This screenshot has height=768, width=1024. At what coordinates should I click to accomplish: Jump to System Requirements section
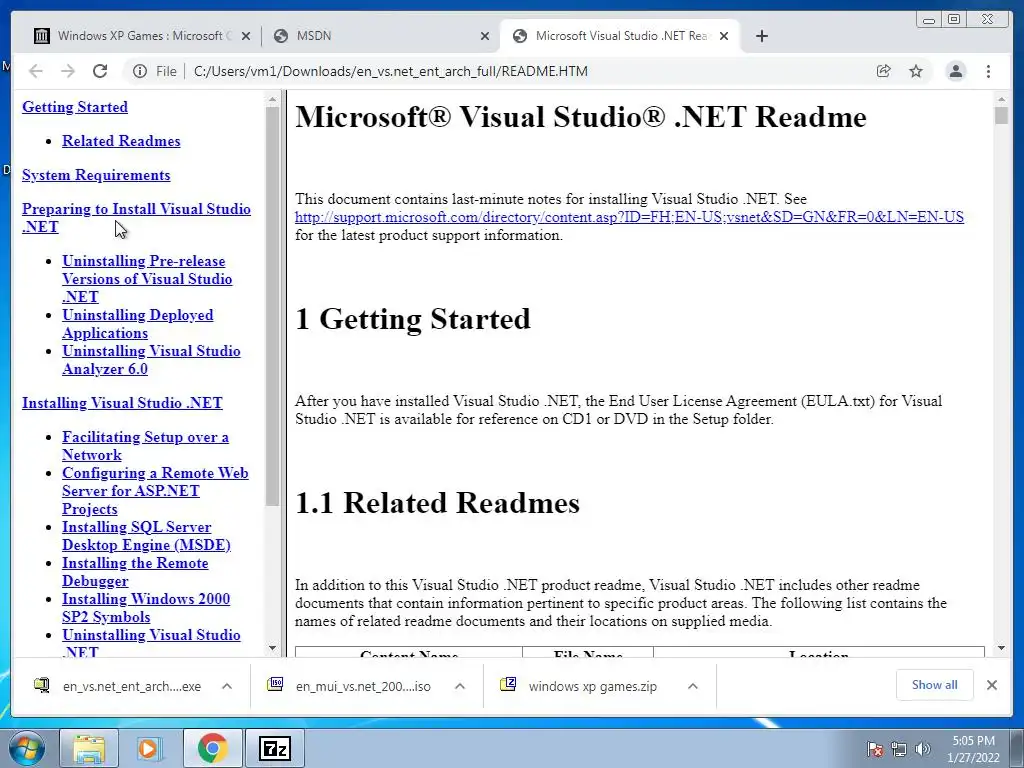pyautogui.click(x=96, y=175)
